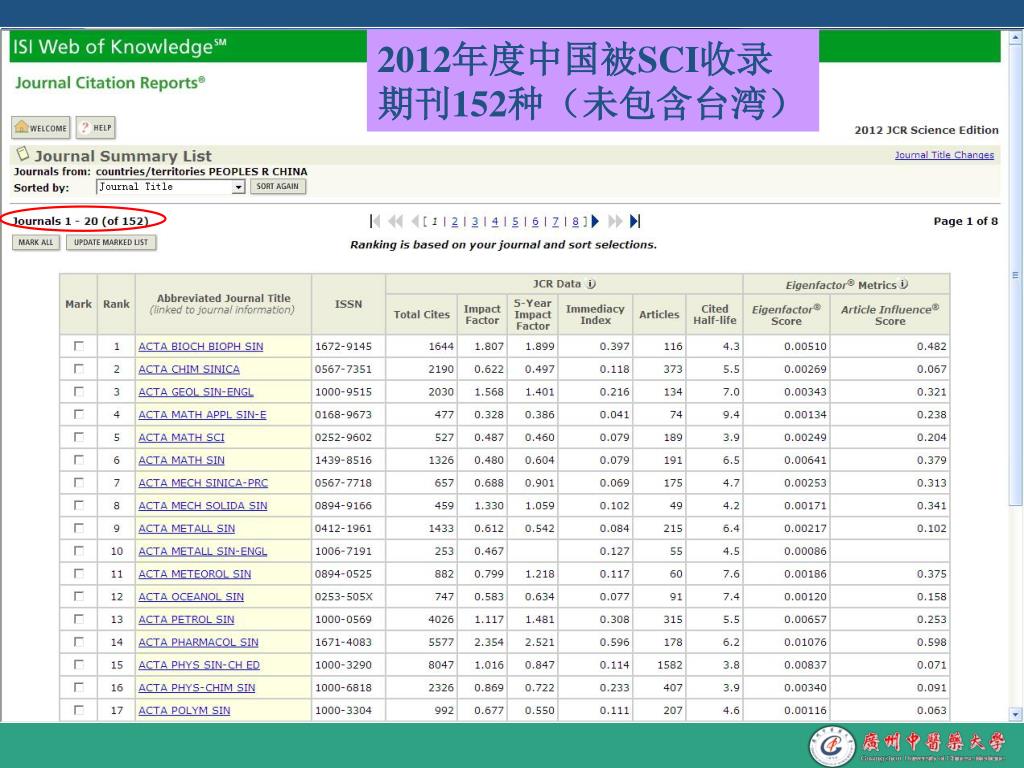
Task: Open the ACTA METEOROL SIN journal link
Action: click(195, 573)
